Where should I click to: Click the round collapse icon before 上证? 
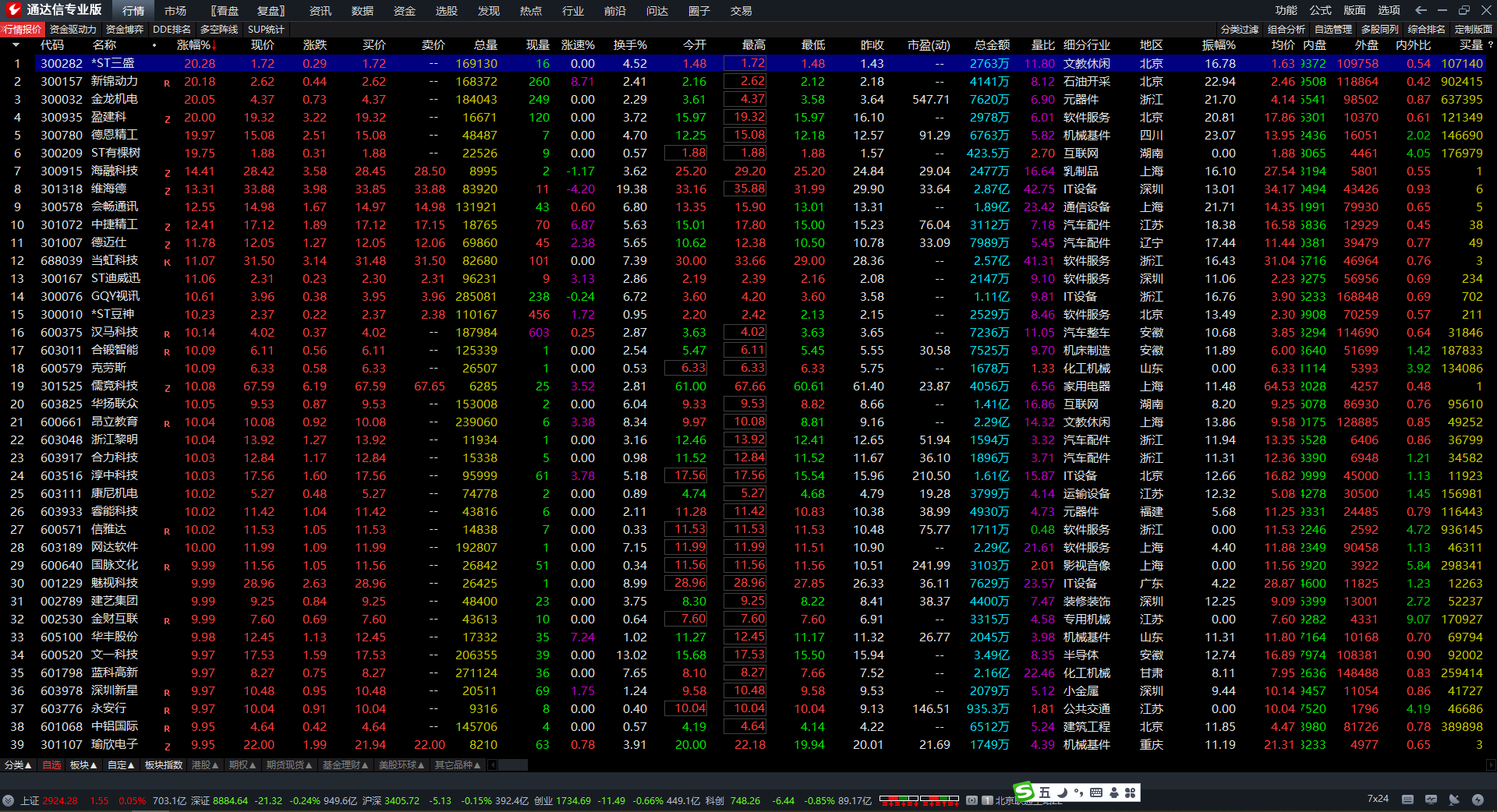click(9, 800)
